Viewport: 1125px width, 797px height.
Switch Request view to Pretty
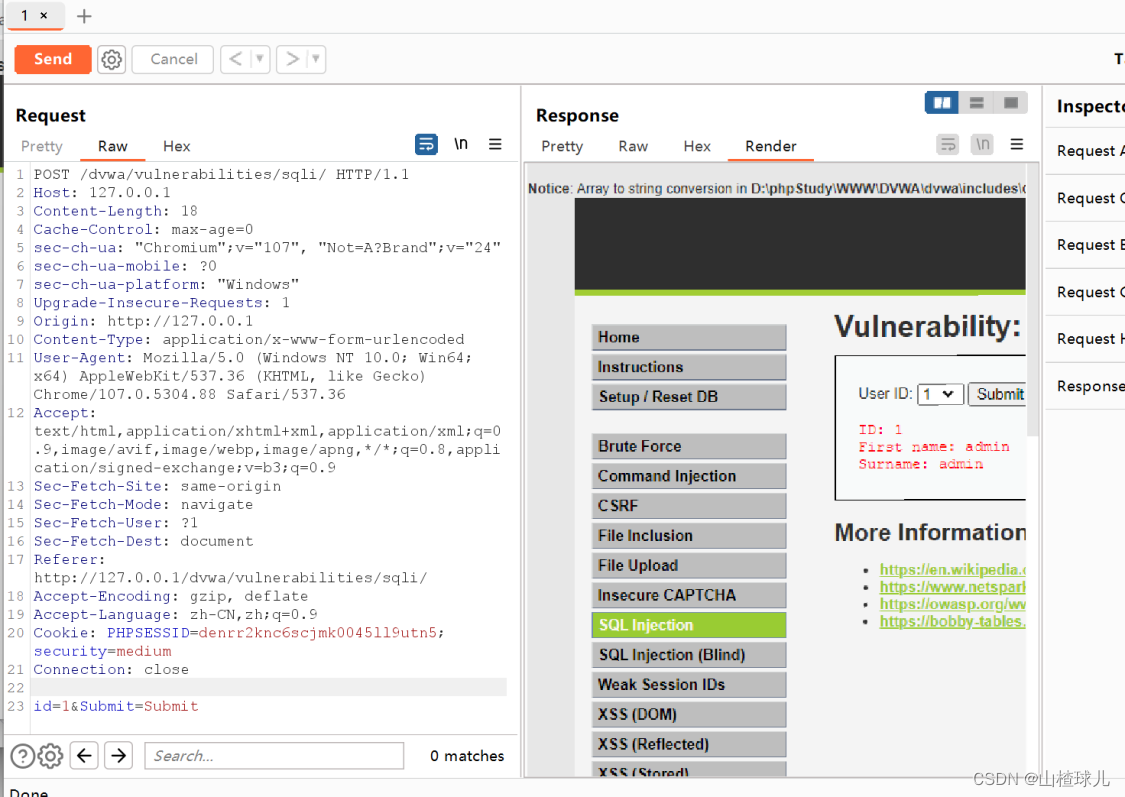42,146
